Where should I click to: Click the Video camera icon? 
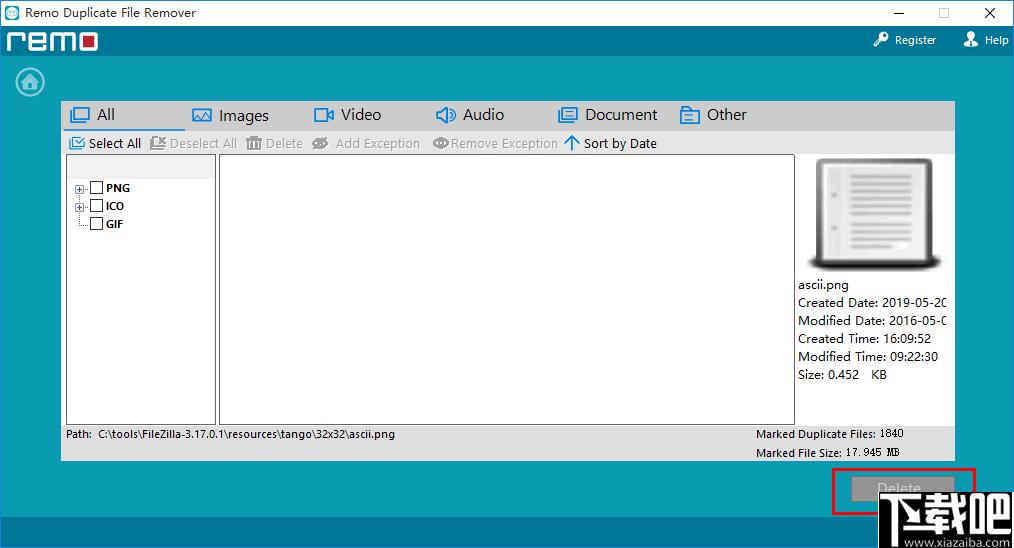[x=324, y=115]
